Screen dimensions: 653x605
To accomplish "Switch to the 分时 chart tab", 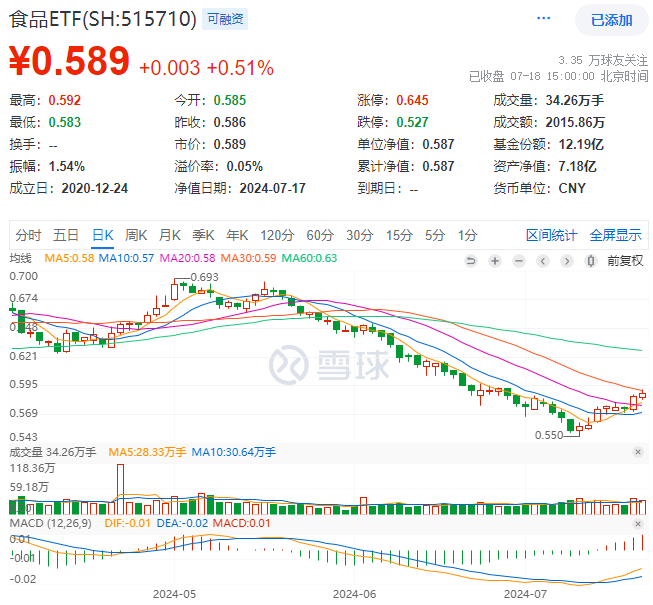I will (x=28, y=235).
